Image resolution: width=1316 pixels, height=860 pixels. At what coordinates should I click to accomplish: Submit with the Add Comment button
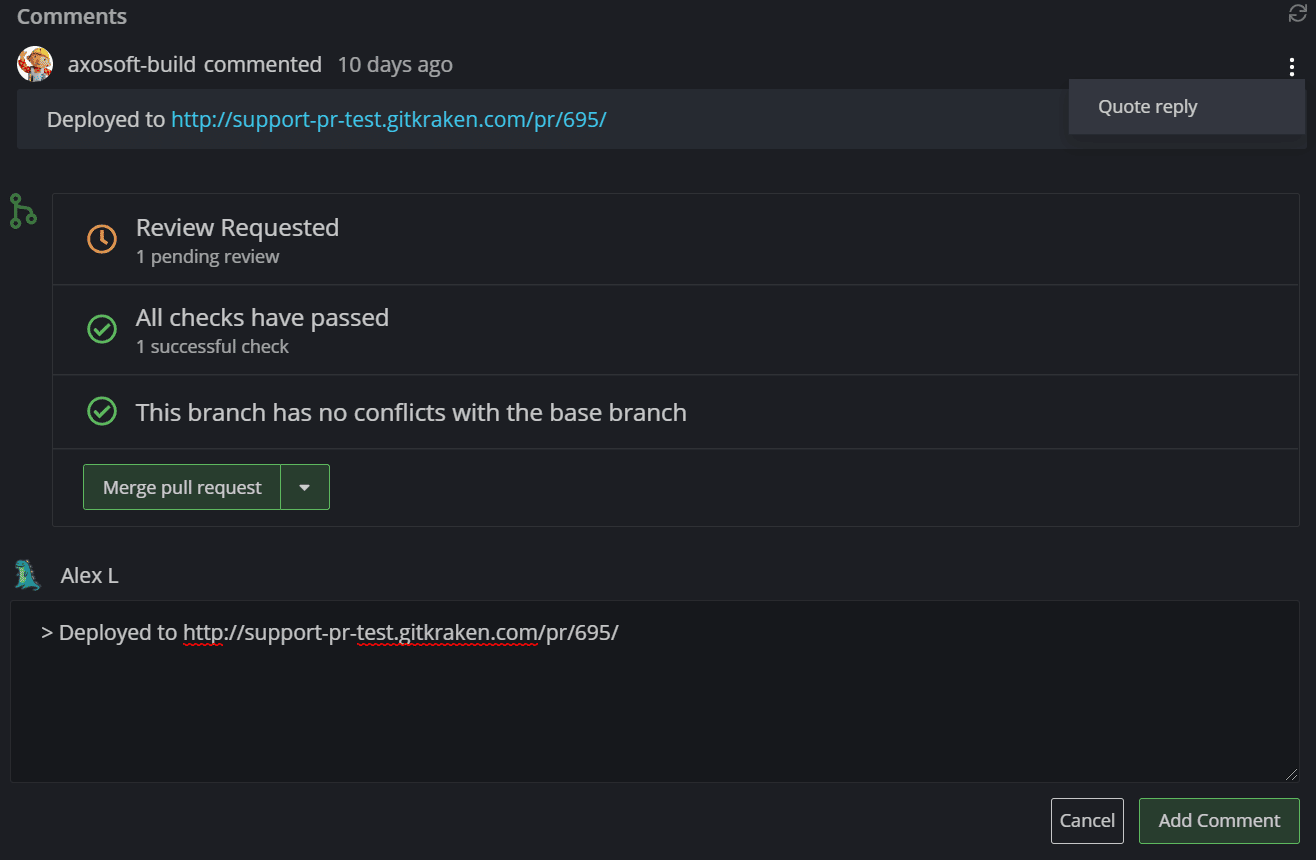(1219, 820)
